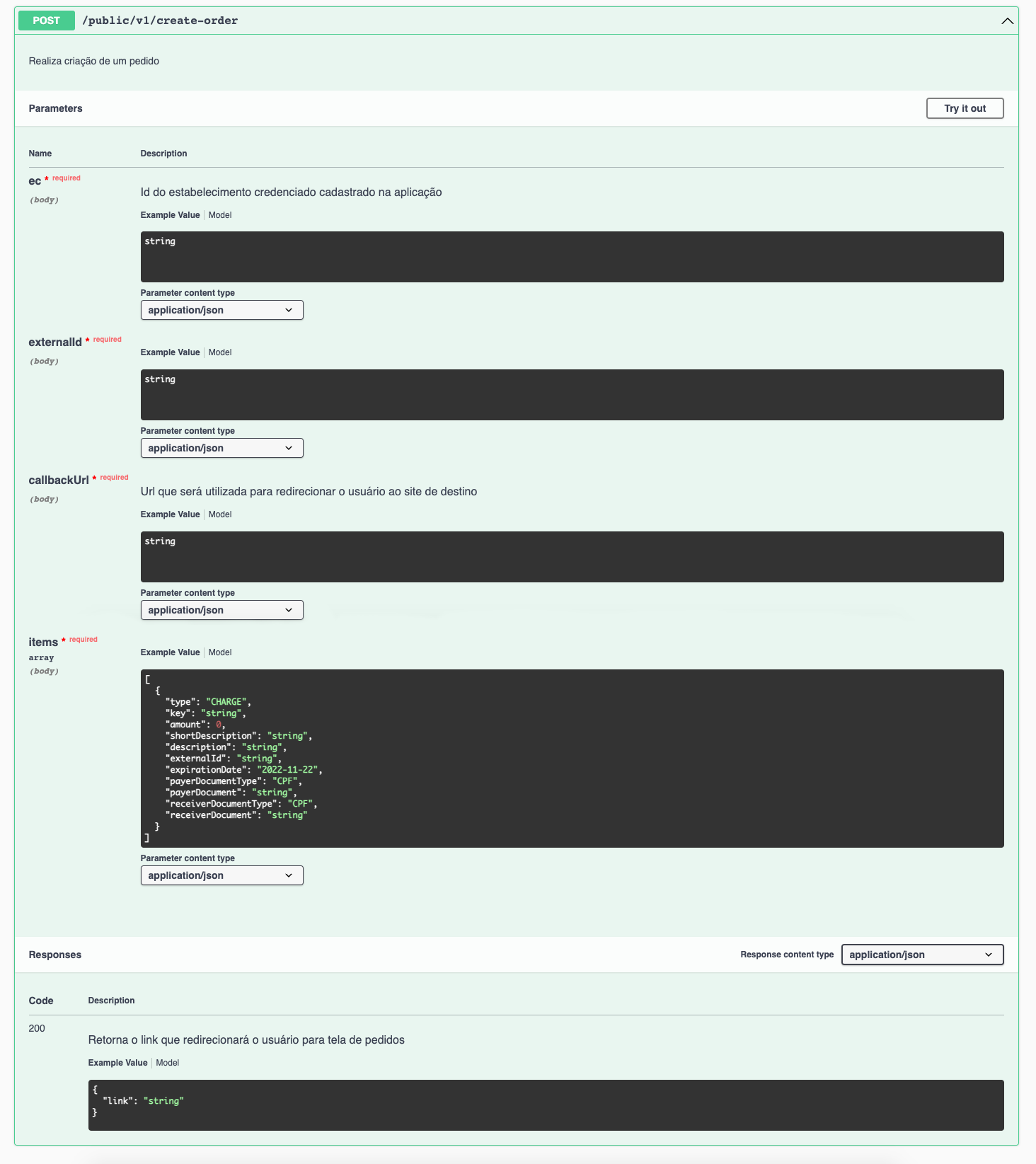Open the items parameter content type dropdown
Viewport: 1036px width, 1164px height.
point(221,875)
